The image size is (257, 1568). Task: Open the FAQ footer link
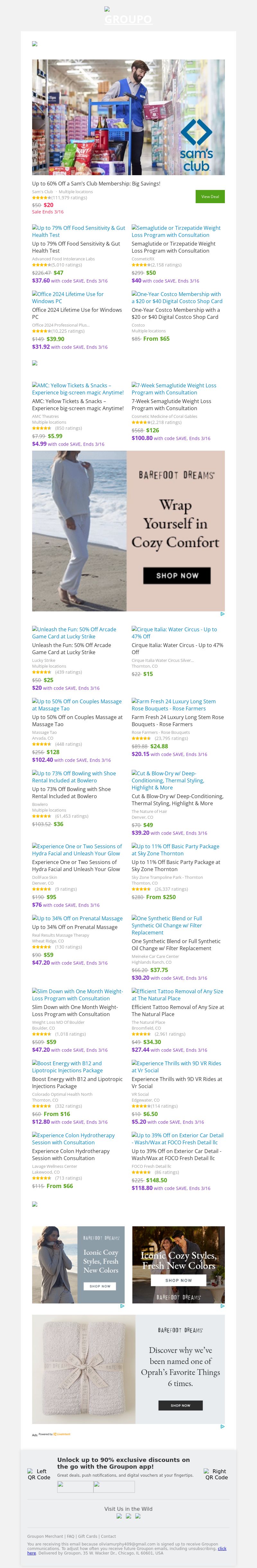pos(71,1536)
